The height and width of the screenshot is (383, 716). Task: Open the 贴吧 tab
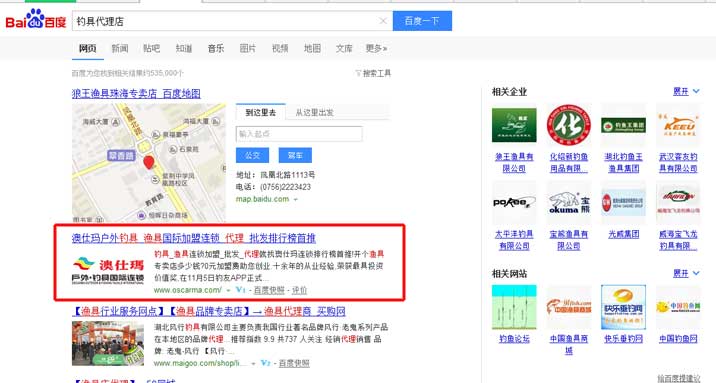[152, 48]
